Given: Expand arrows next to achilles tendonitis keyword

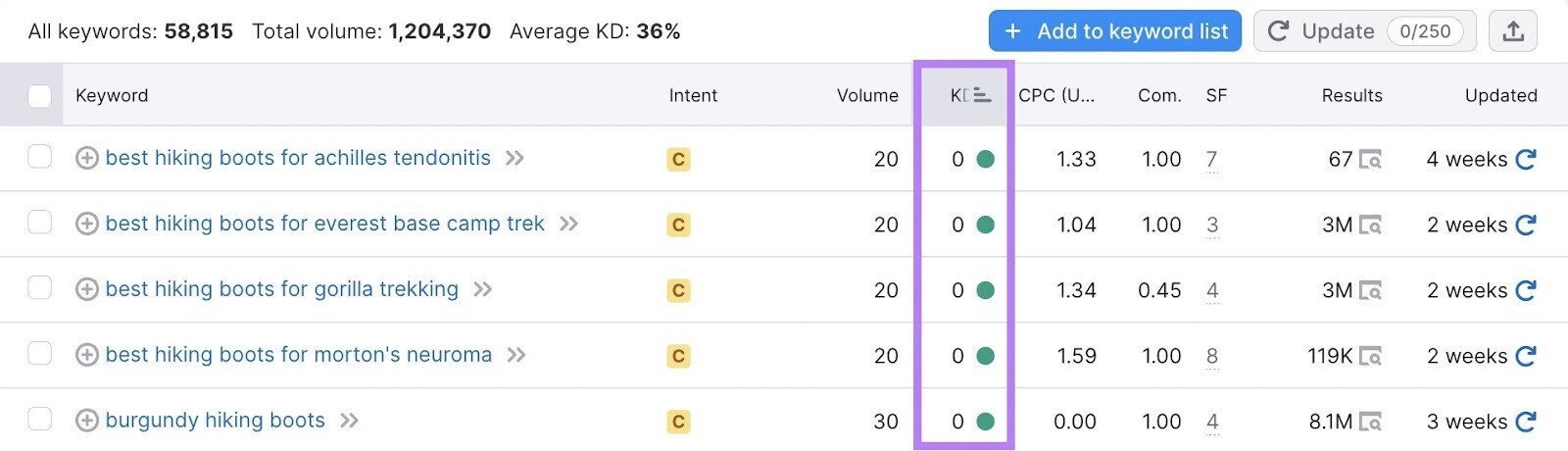Looking at the screenshot, I should [x=514, y=158].
